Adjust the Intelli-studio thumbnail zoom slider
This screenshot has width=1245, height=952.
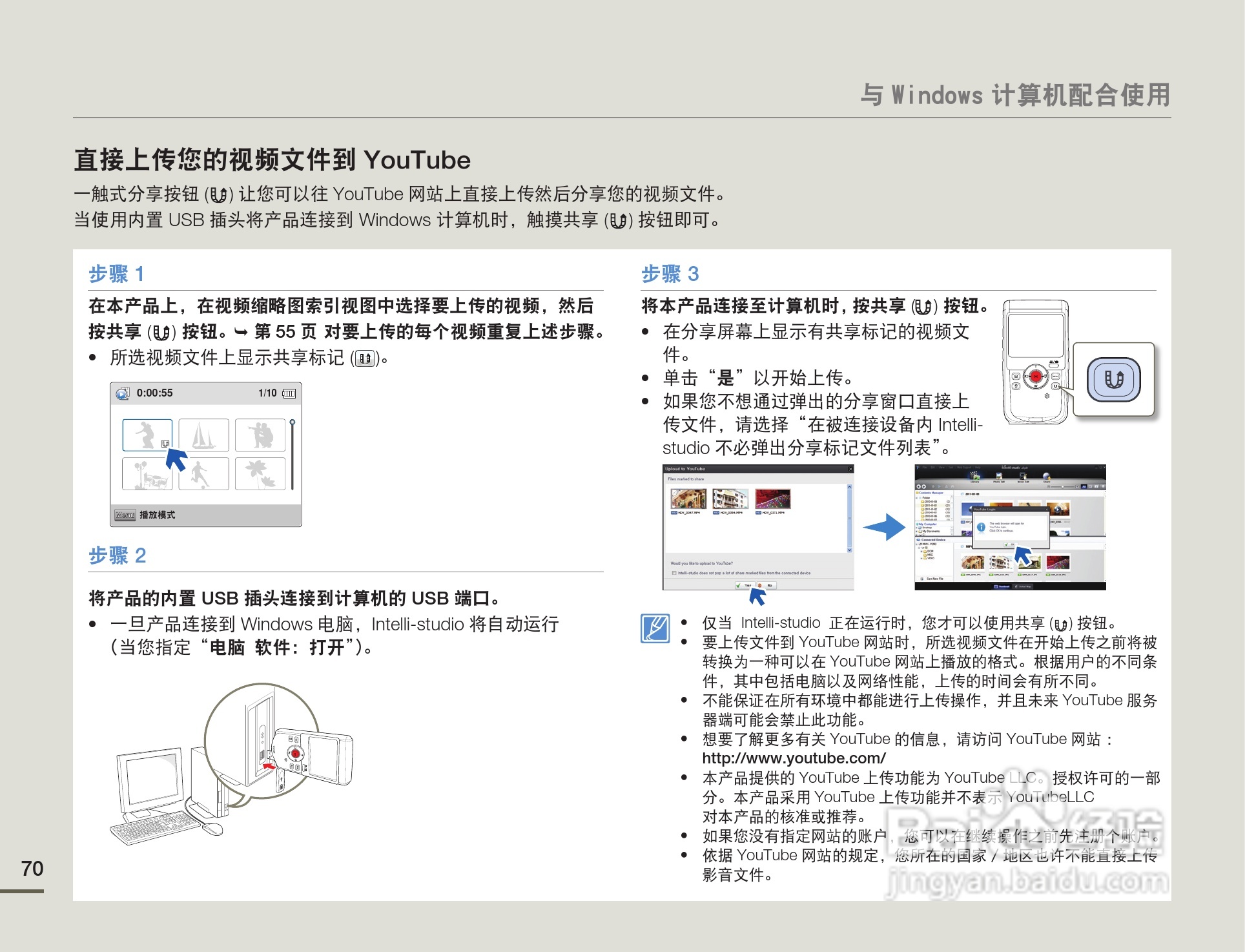[1062, 487]
